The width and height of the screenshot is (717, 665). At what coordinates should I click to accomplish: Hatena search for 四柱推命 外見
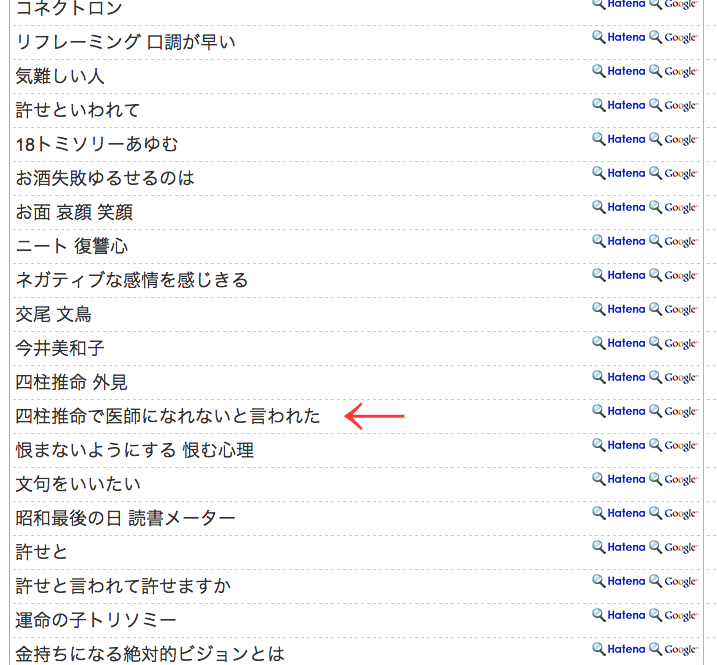(x=619, y=377)
